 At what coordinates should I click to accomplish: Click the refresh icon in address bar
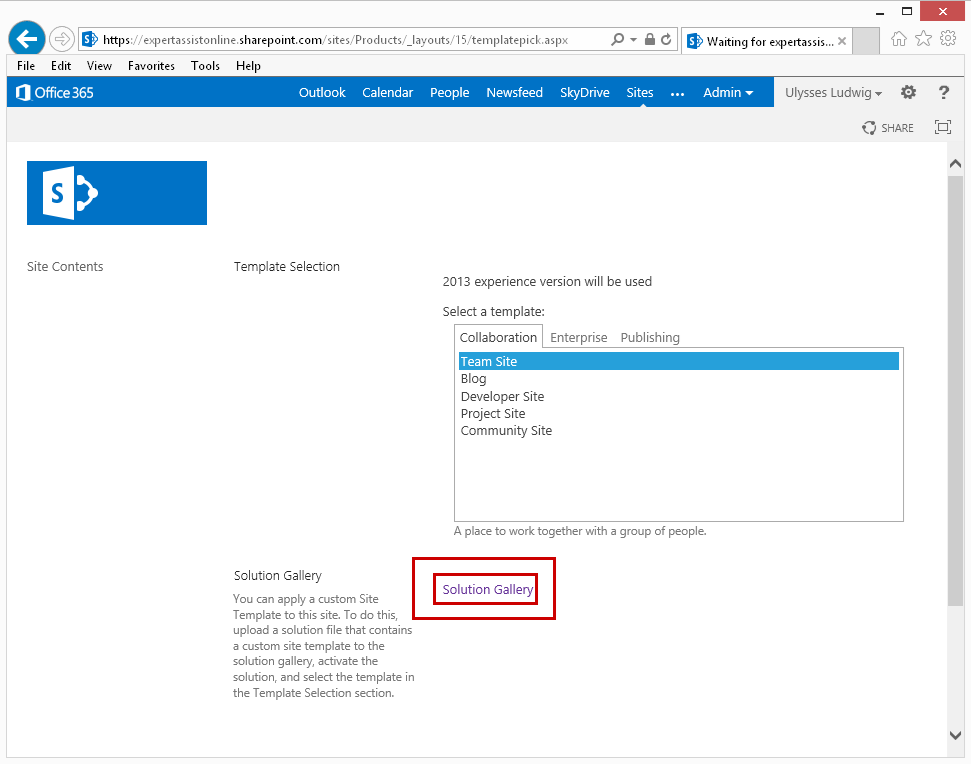[666, 40]
